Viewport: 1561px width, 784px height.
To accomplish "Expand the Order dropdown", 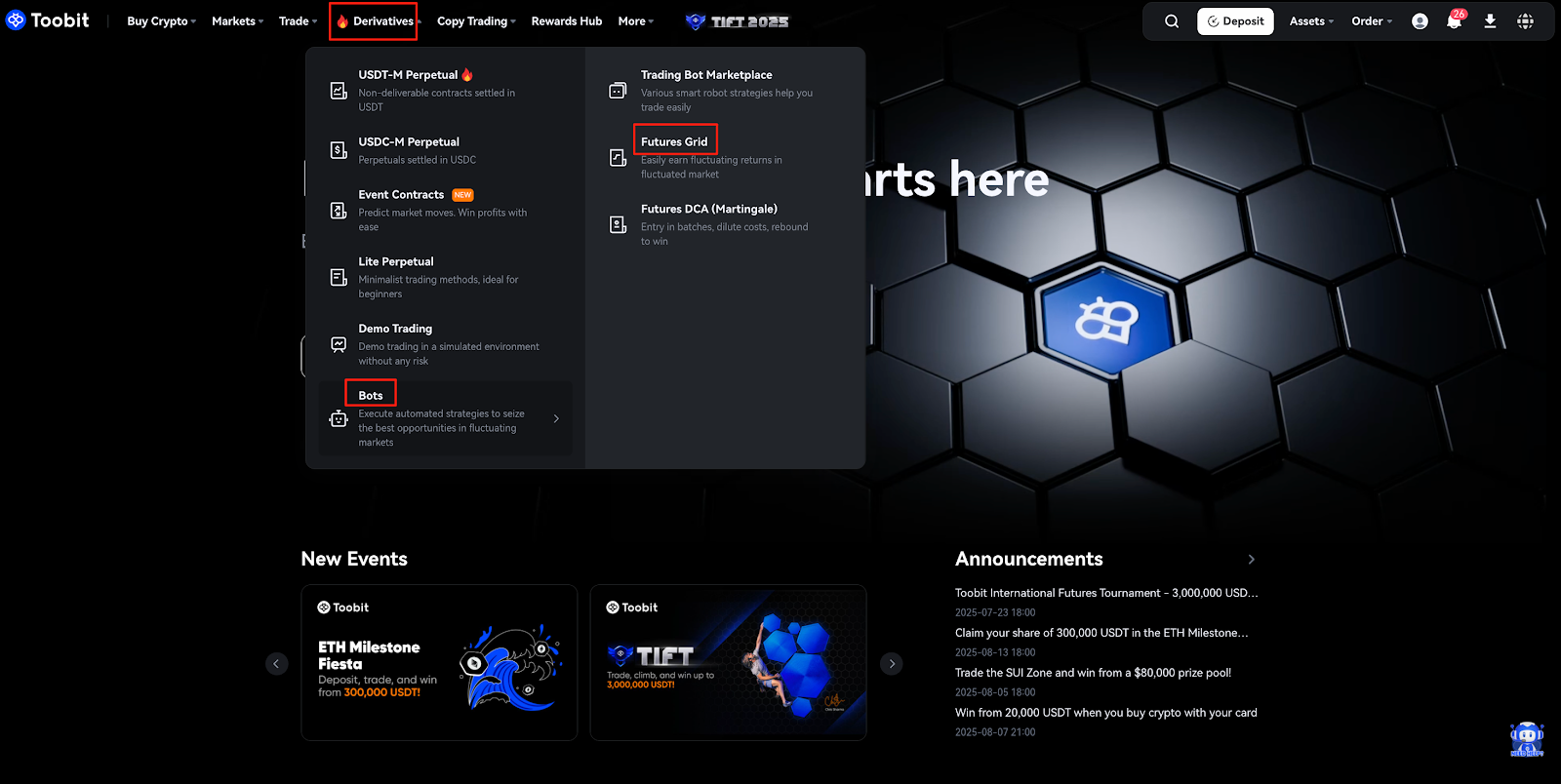I will [x=1372, y=21].
